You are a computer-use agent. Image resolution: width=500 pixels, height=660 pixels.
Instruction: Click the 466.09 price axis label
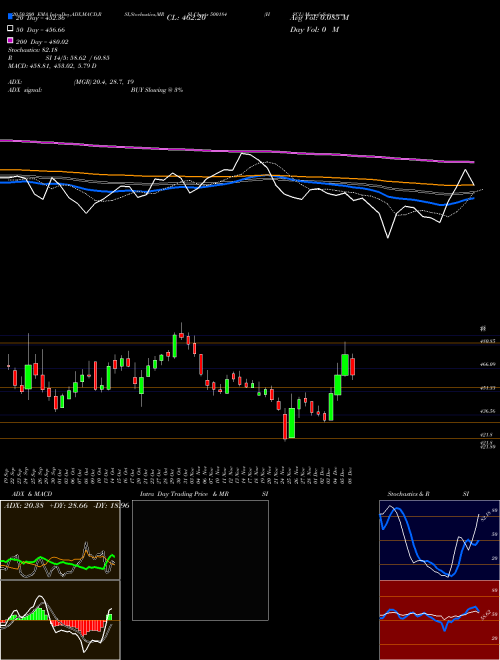click(487, 364)
